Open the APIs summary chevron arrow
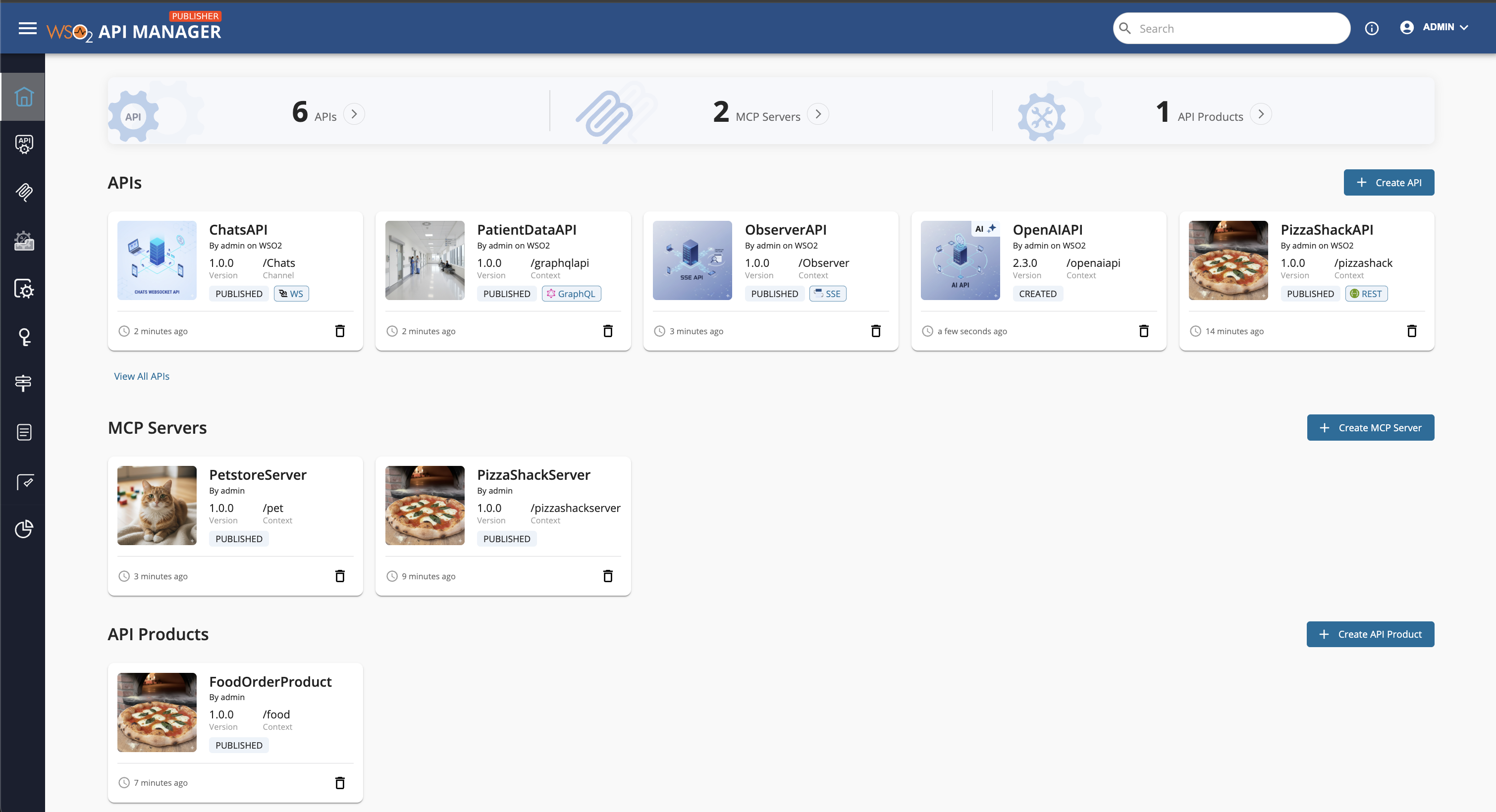This screenshot has width=1496, height=812. pyautogui.click(x=355, y=114)
